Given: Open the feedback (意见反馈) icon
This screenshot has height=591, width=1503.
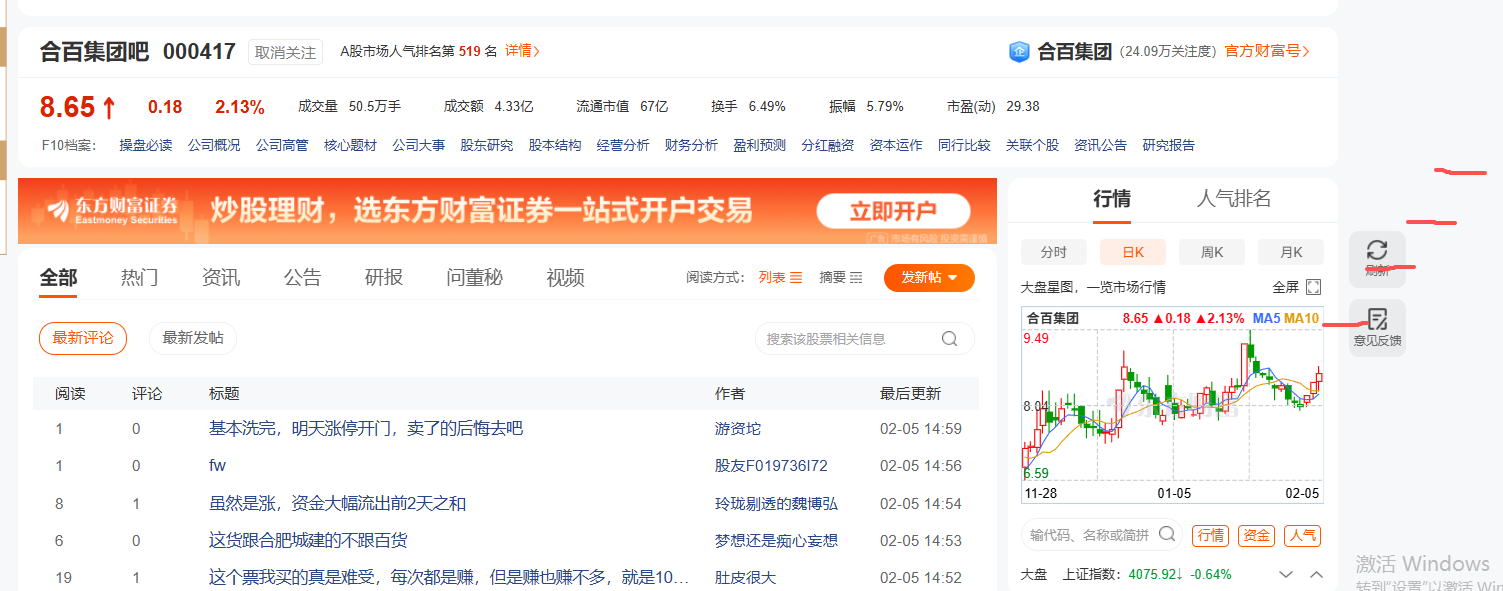Looking at the screenshot, I should (x=1377, y=320).
